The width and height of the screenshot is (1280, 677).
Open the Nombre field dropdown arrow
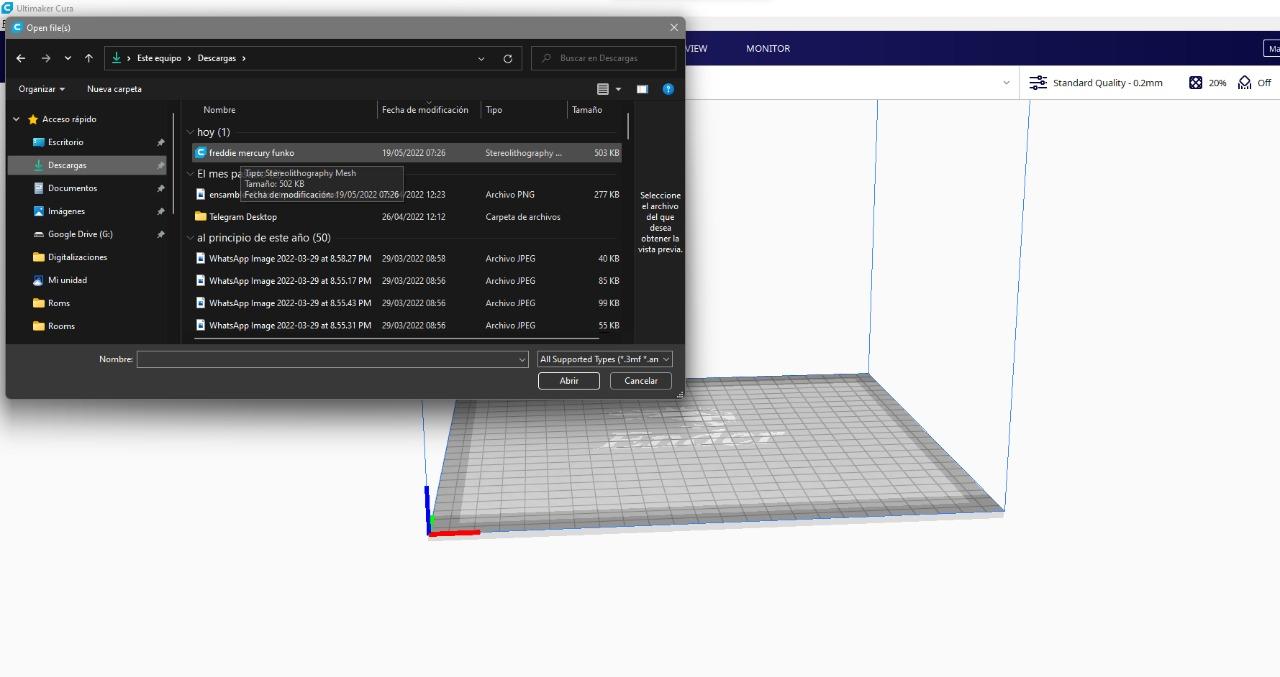pos(522,359)
